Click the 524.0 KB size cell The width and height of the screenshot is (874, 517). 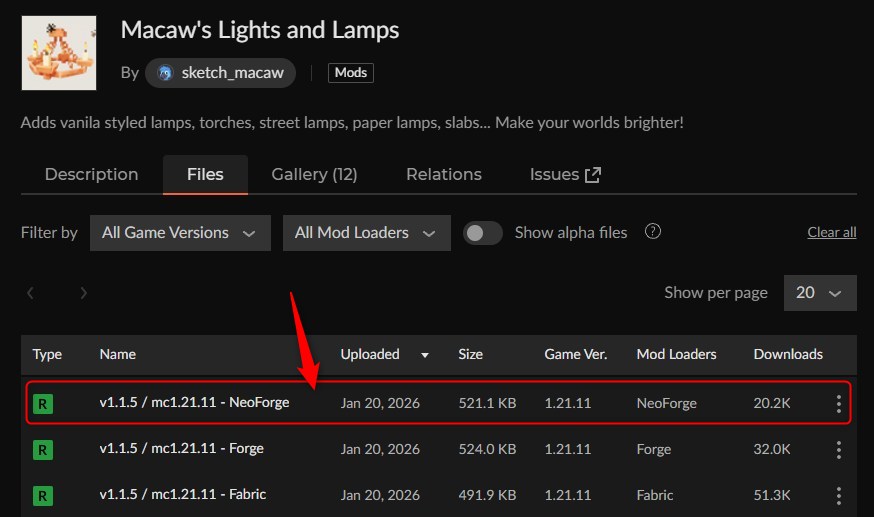pos(487,450)
